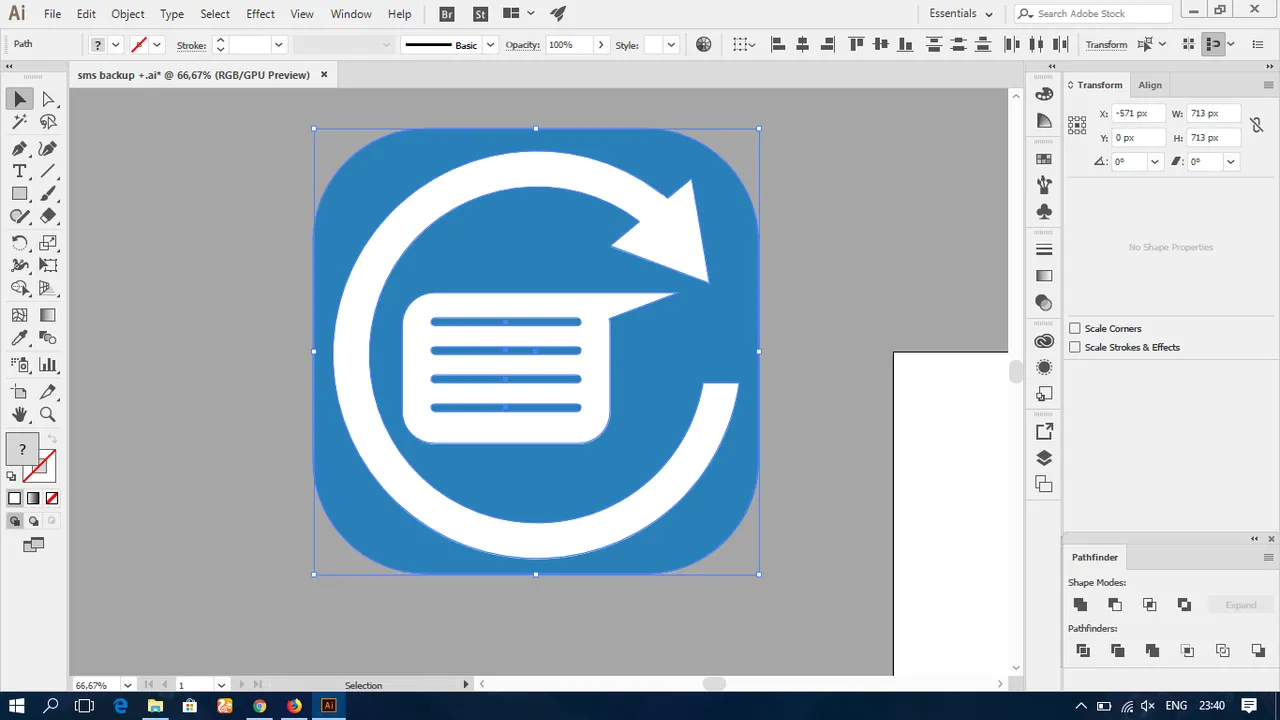The height and width of the screenshot is (720, 1280).
Task: Select the Rectangle tool
Action: tap(20, 194)
